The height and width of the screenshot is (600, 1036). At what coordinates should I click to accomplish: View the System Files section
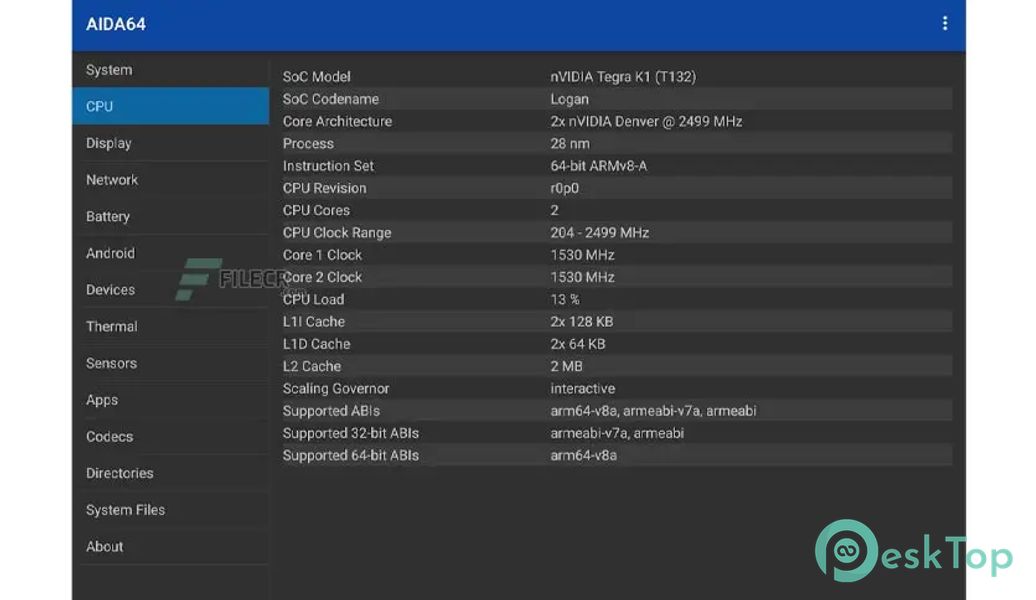pyautogui.click(x=170, y=509)
